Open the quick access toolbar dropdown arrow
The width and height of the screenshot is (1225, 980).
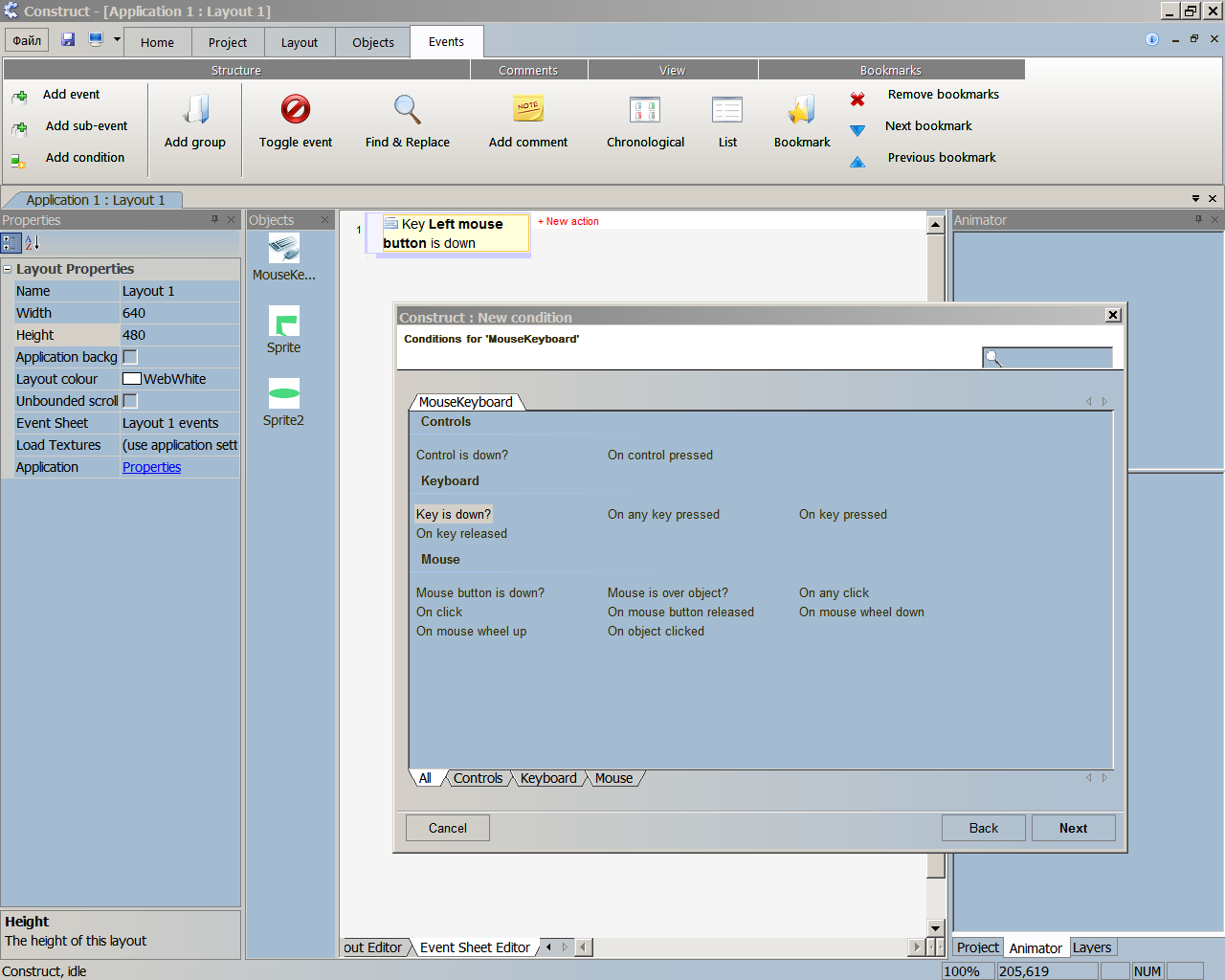pos(117,39)
